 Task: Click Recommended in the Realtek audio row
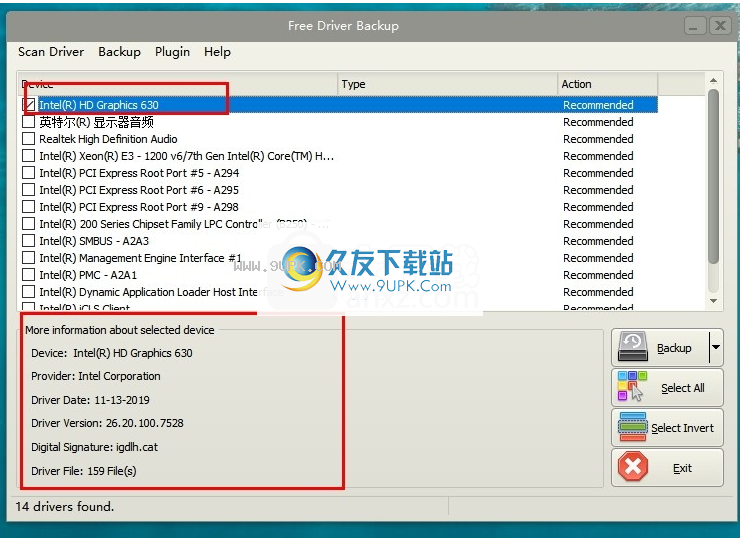(x=598, y=139)
